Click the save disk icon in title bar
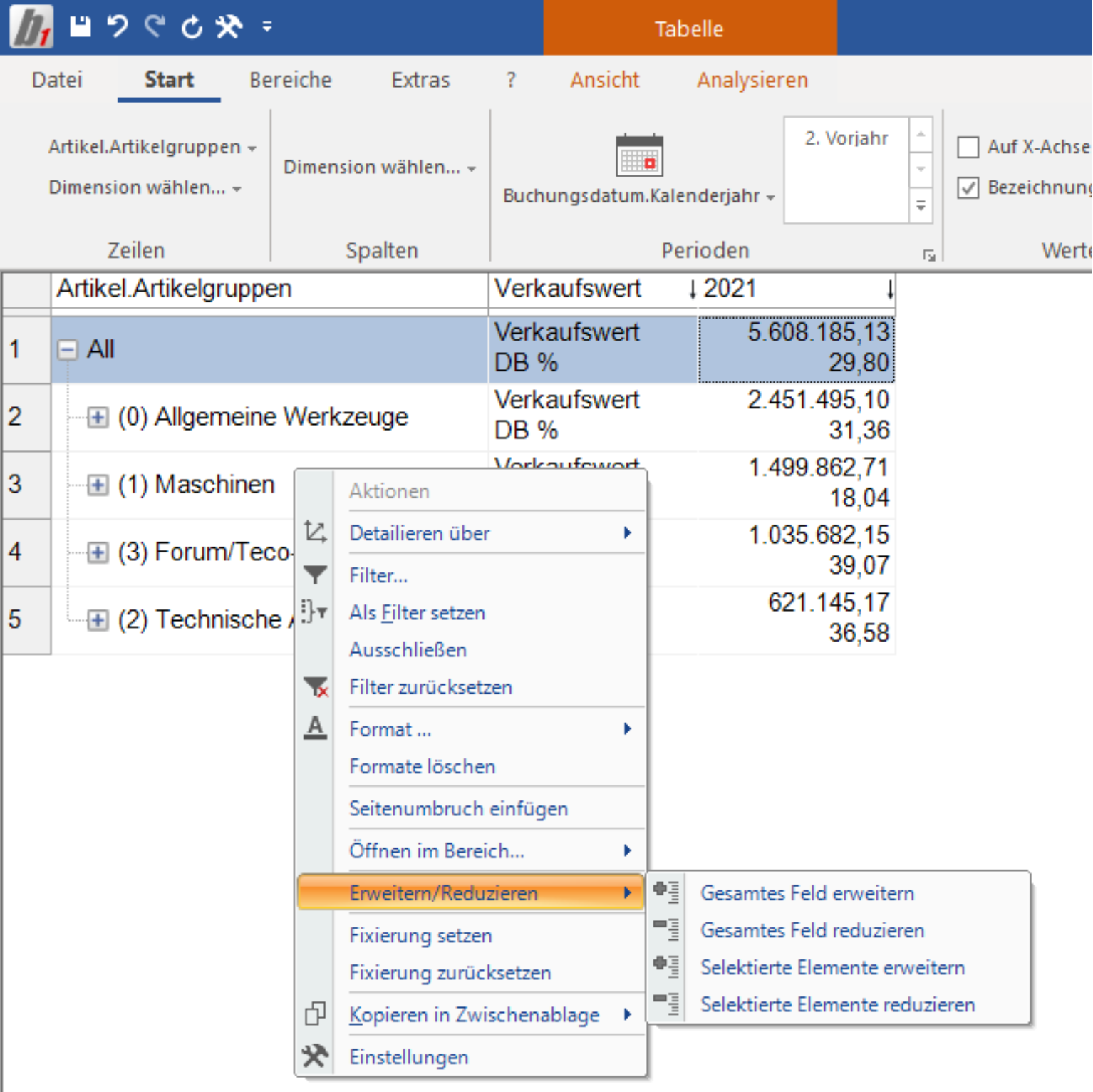This screenshot has width=1093, height=1092. tap(81, 26)
